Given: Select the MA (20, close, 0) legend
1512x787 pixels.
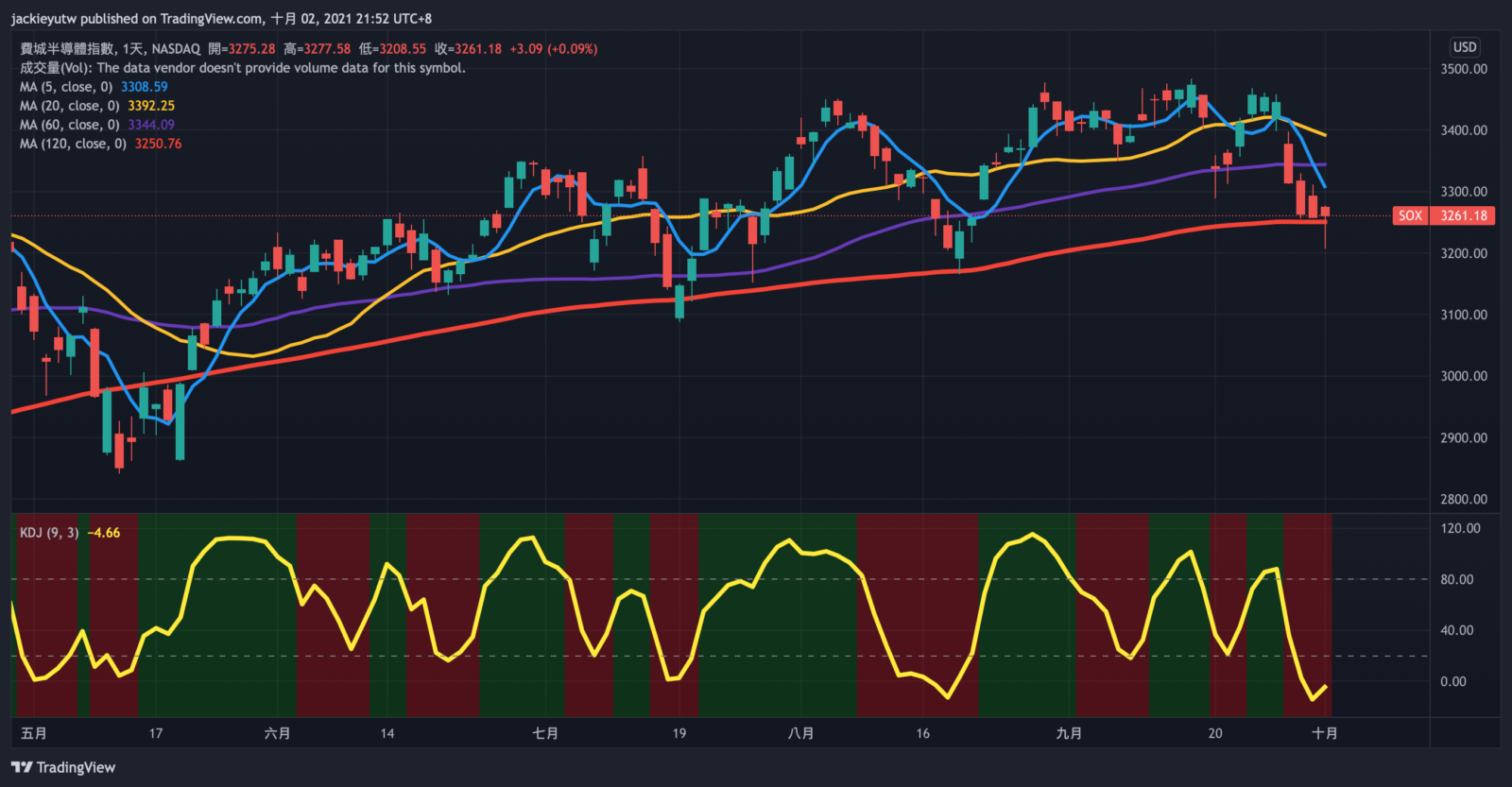Looking at the screenshot, I should coord(69,106).
